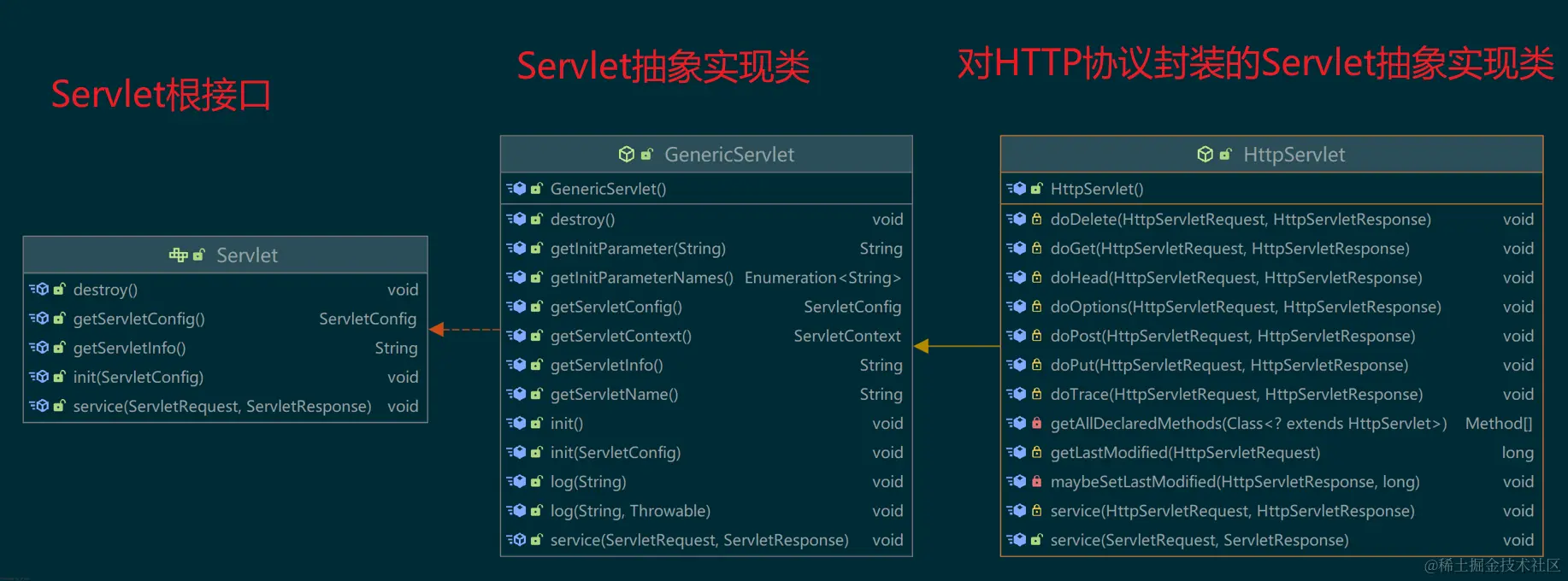Click red private lock icon of getAllDeclaredMethods row

point(1036,423)
